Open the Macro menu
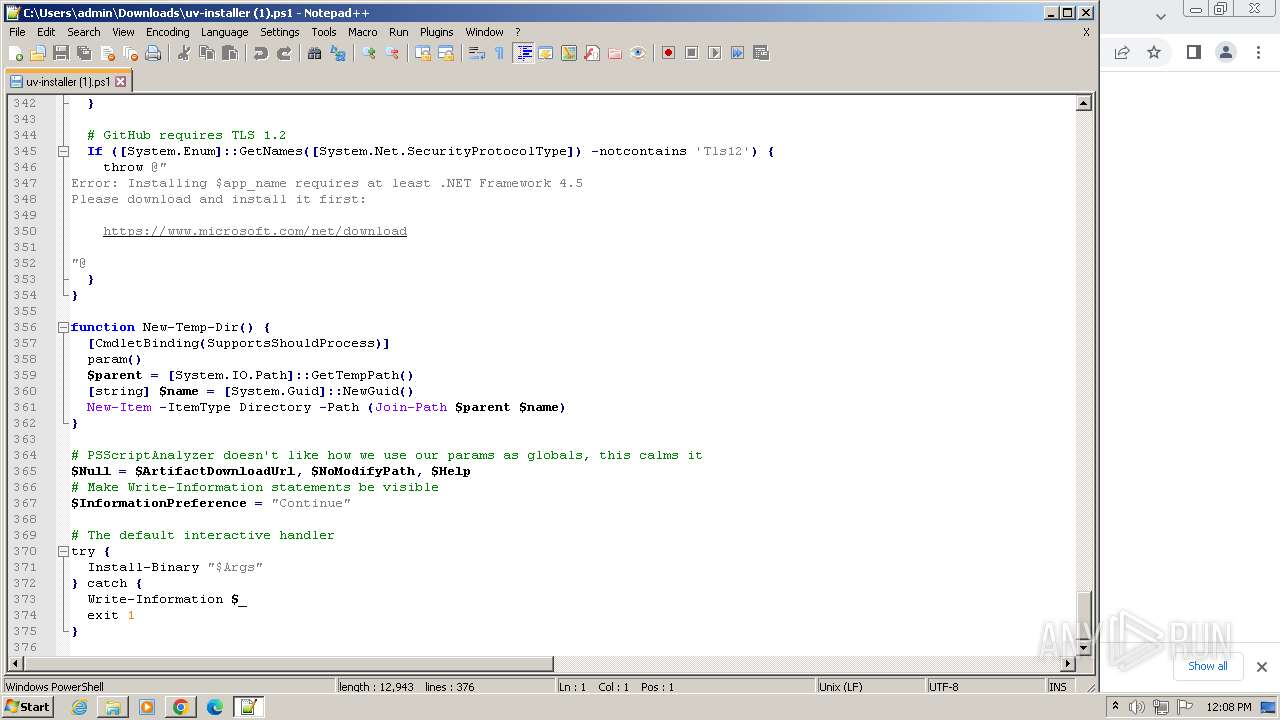 (x=362, y=32)
